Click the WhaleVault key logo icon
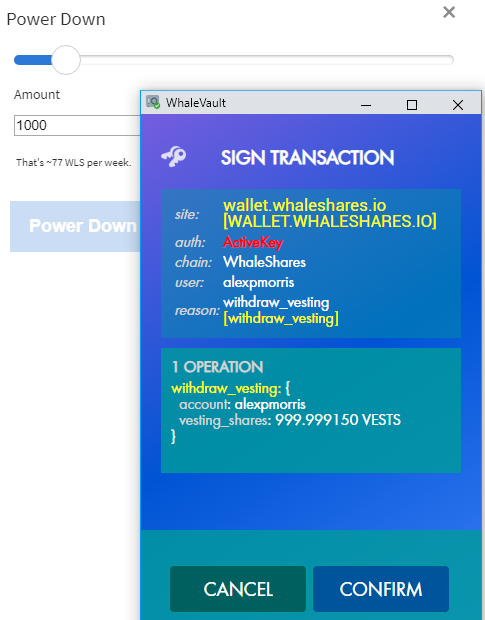This screenshot has height=620, width=485. tap(174, 157)
